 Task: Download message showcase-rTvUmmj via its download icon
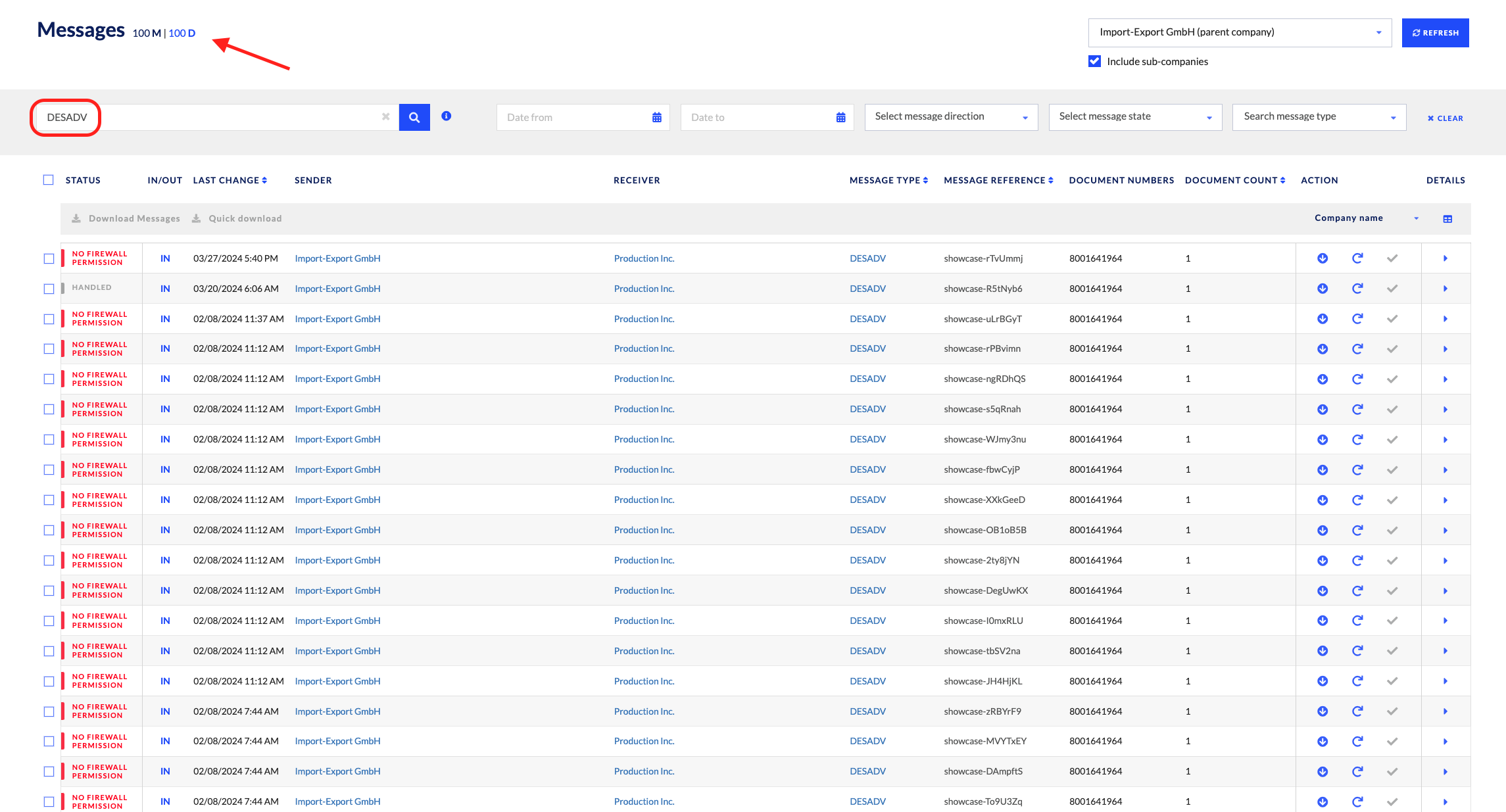tap(1323, 258)
